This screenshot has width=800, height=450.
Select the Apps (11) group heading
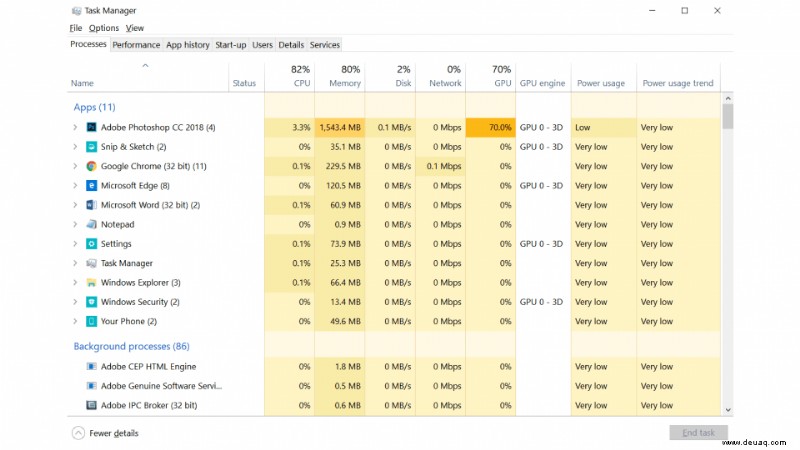[x=94, y=107]
